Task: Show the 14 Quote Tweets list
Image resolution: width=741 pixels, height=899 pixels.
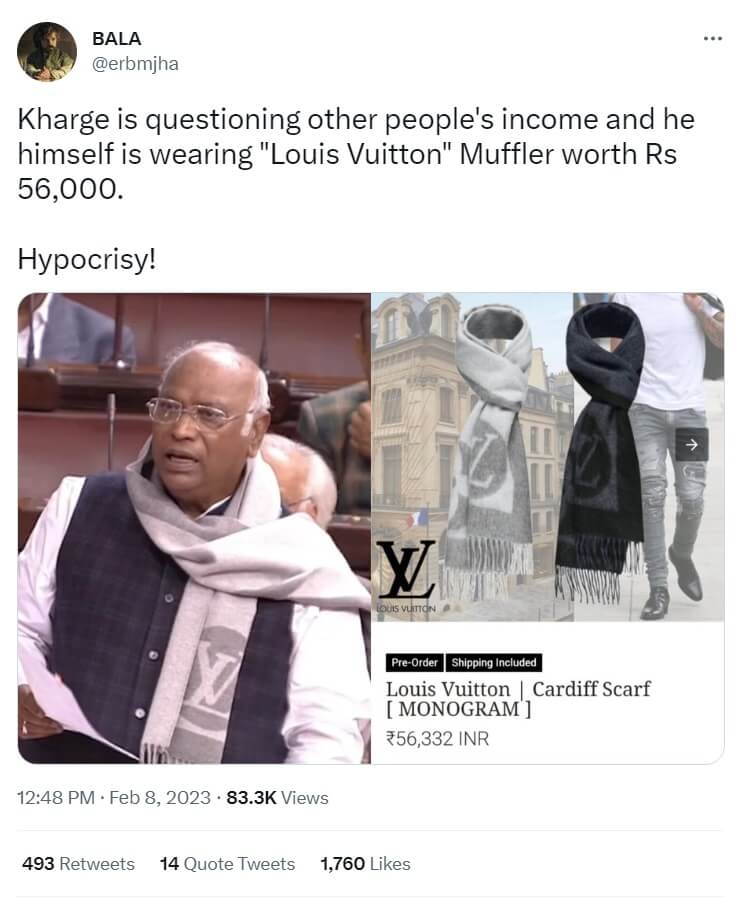Action: (x=228, y=863)
